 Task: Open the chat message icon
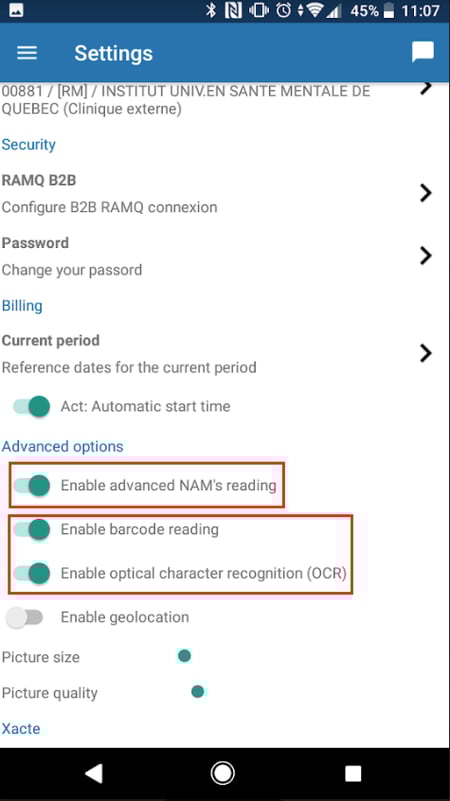click(x=423, y=52)
